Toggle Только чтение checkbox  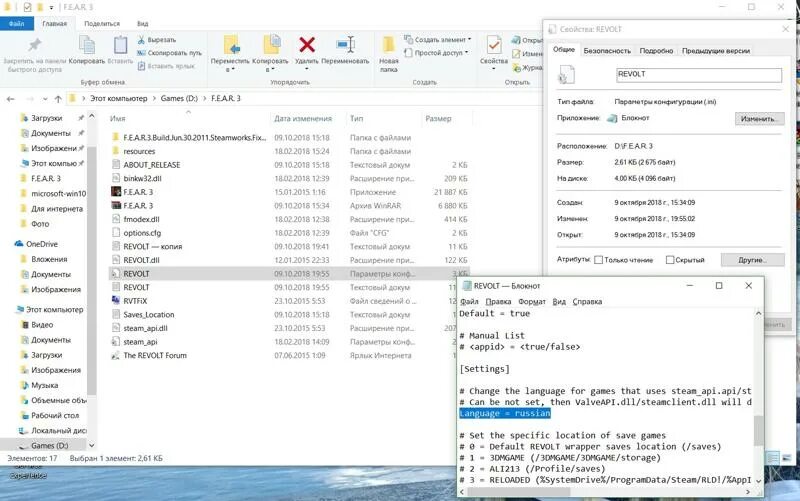[x=598, y=260]
